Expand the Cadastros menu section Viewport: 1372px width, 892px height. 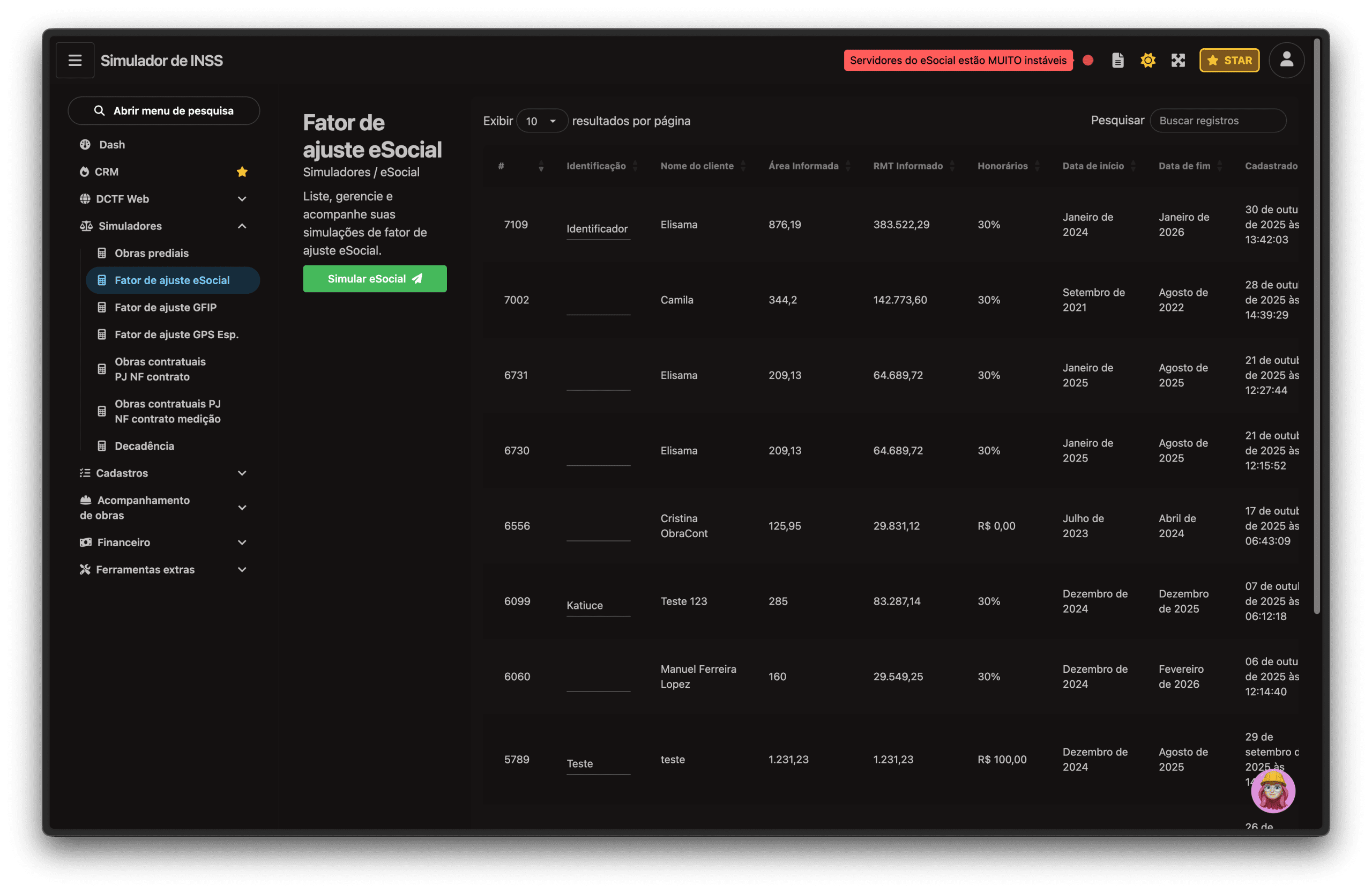(242, 473)
